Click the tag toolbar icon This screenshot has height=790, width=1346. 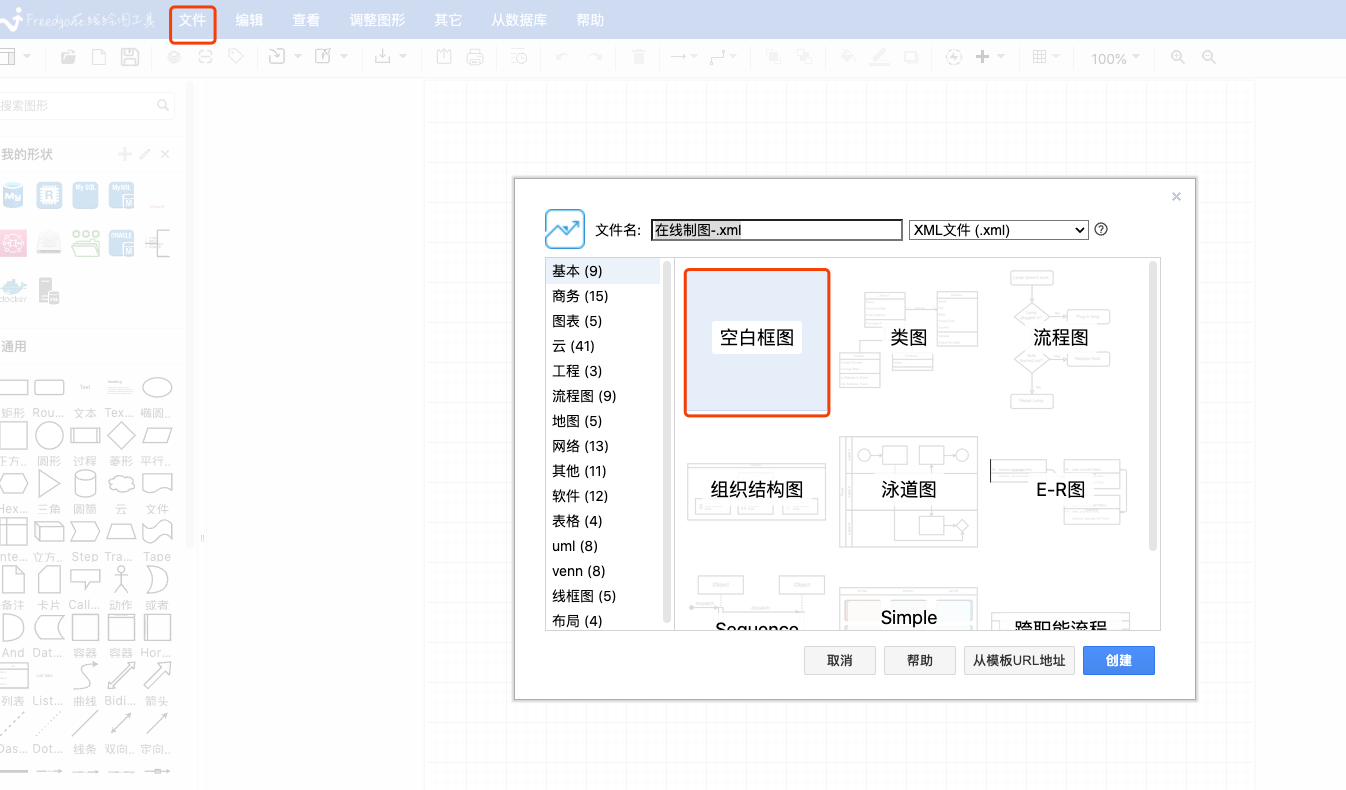(x=235, y=57)
